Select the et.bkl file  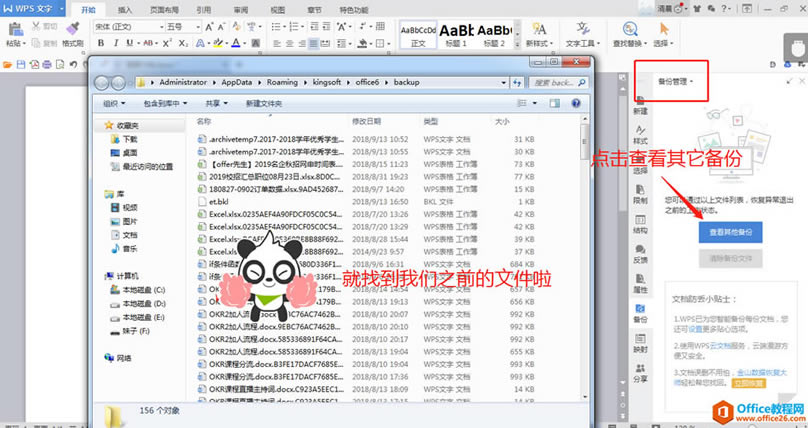[x=218, y=202]
